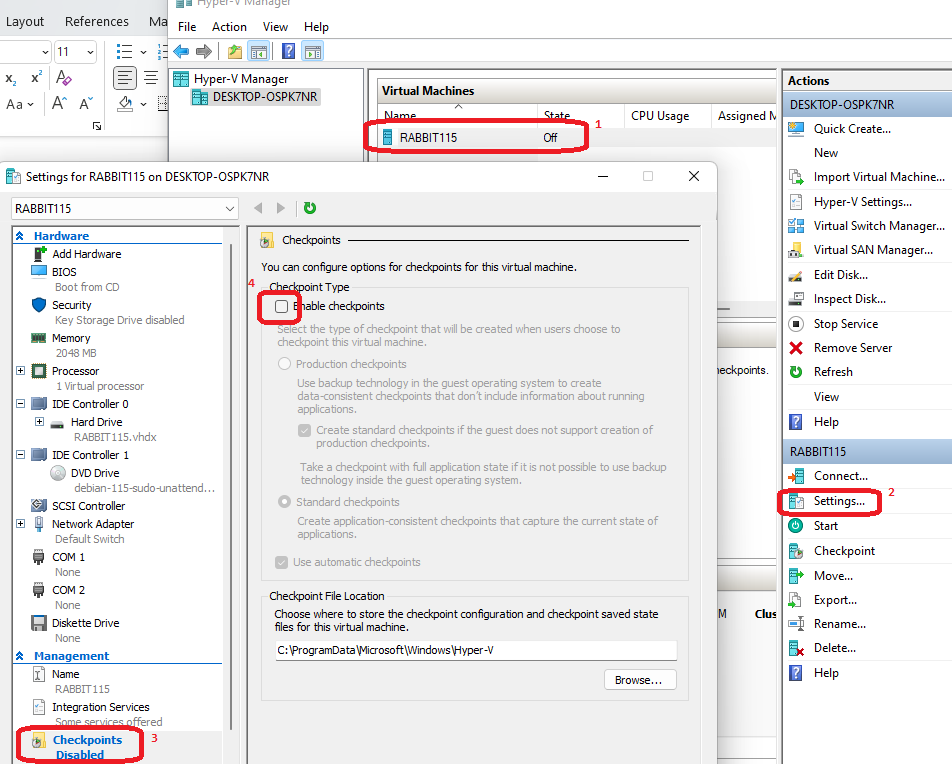Click the Back arrow in Hyper-V Manager toolbar
This screenshot has height=764, width=952.
click(x=181, y=52)
